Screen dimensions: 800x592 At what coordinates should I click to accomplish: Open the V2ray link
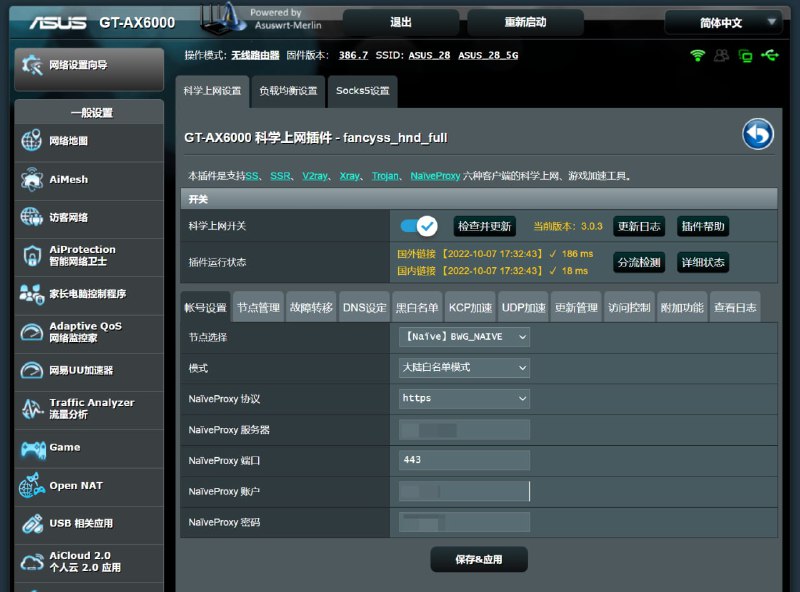coord(315,176)
